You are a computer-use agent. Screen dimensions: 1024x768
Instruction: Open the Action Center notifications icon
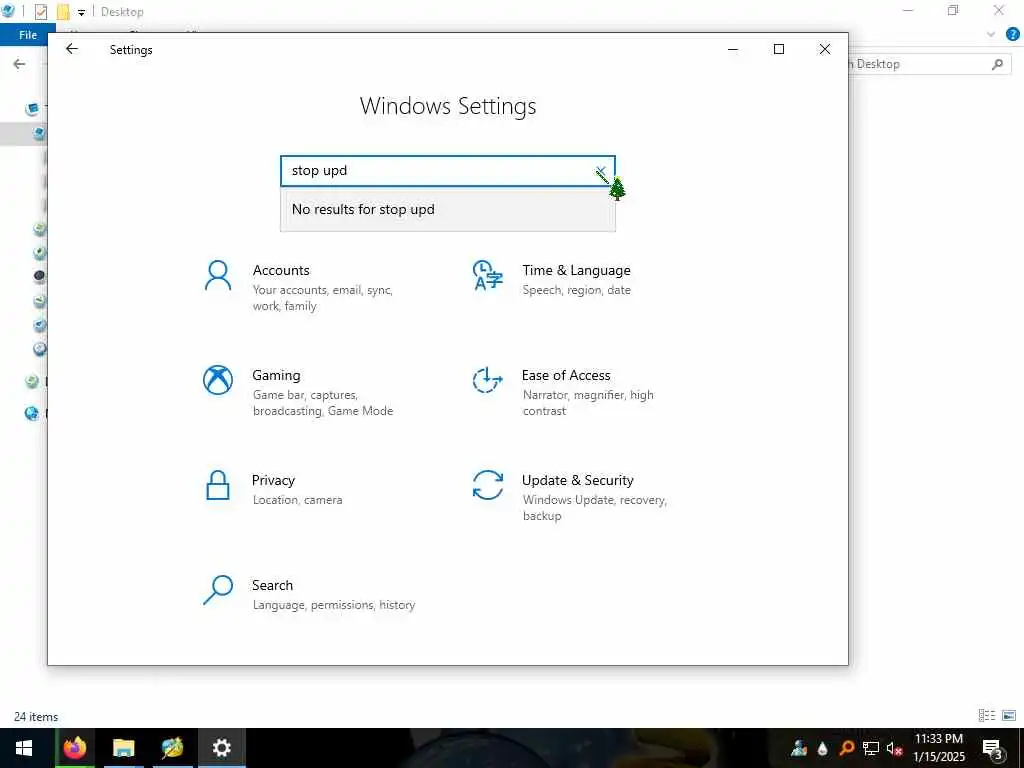993,748
